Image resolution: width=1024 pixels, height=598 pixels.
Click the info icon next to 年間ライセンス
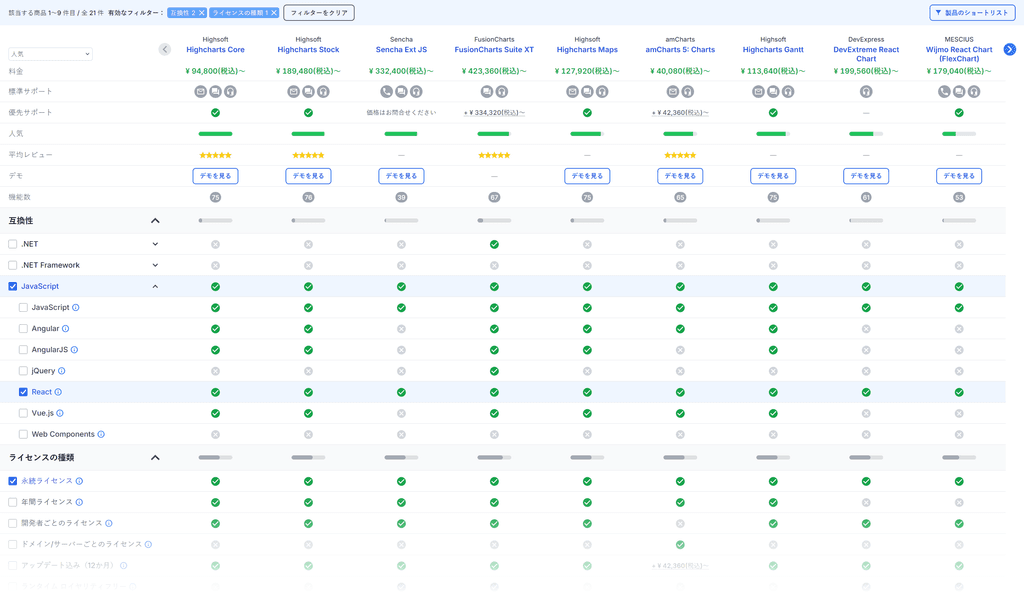click(x=79, y=502)
